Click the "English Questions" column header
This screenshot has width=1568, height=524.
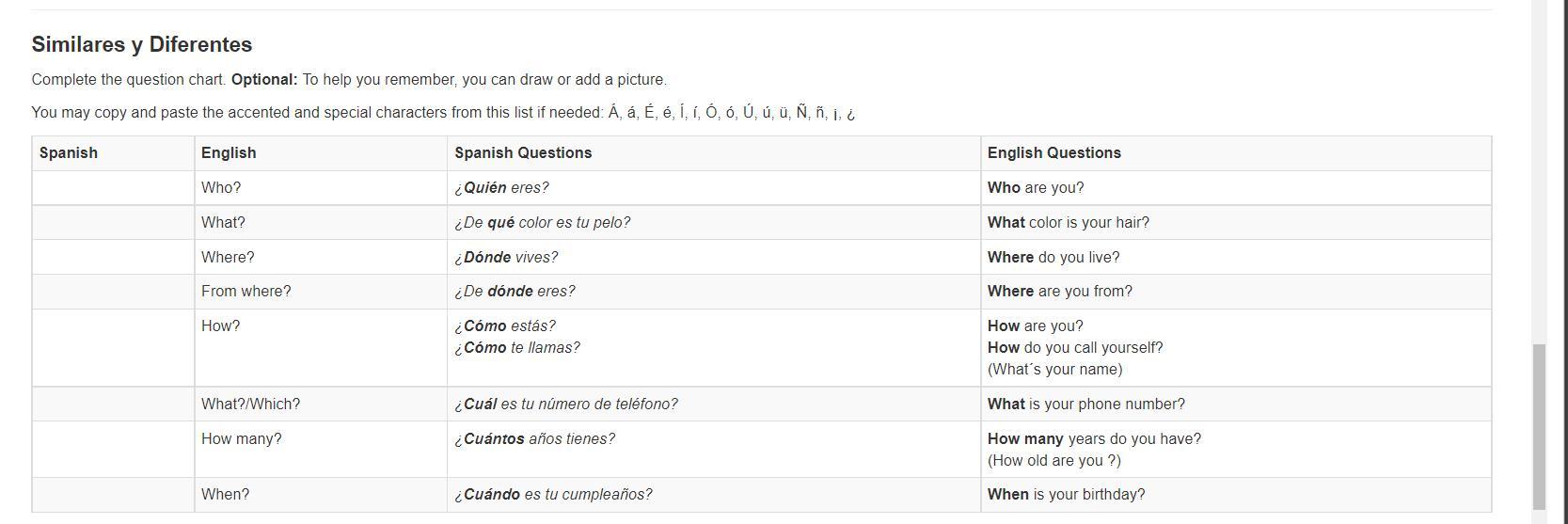click(1053, 153)
